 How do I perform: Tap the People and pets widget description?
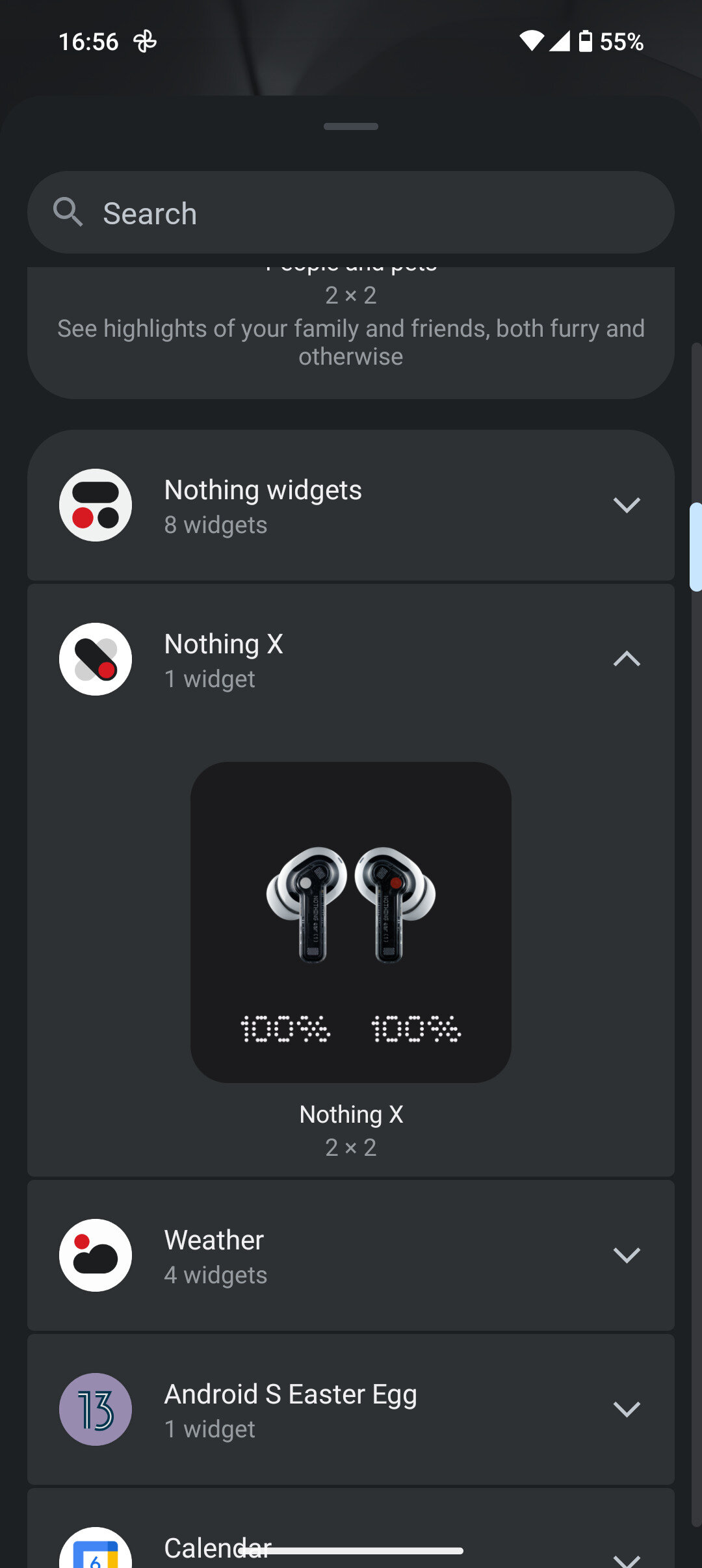(351, 343)
